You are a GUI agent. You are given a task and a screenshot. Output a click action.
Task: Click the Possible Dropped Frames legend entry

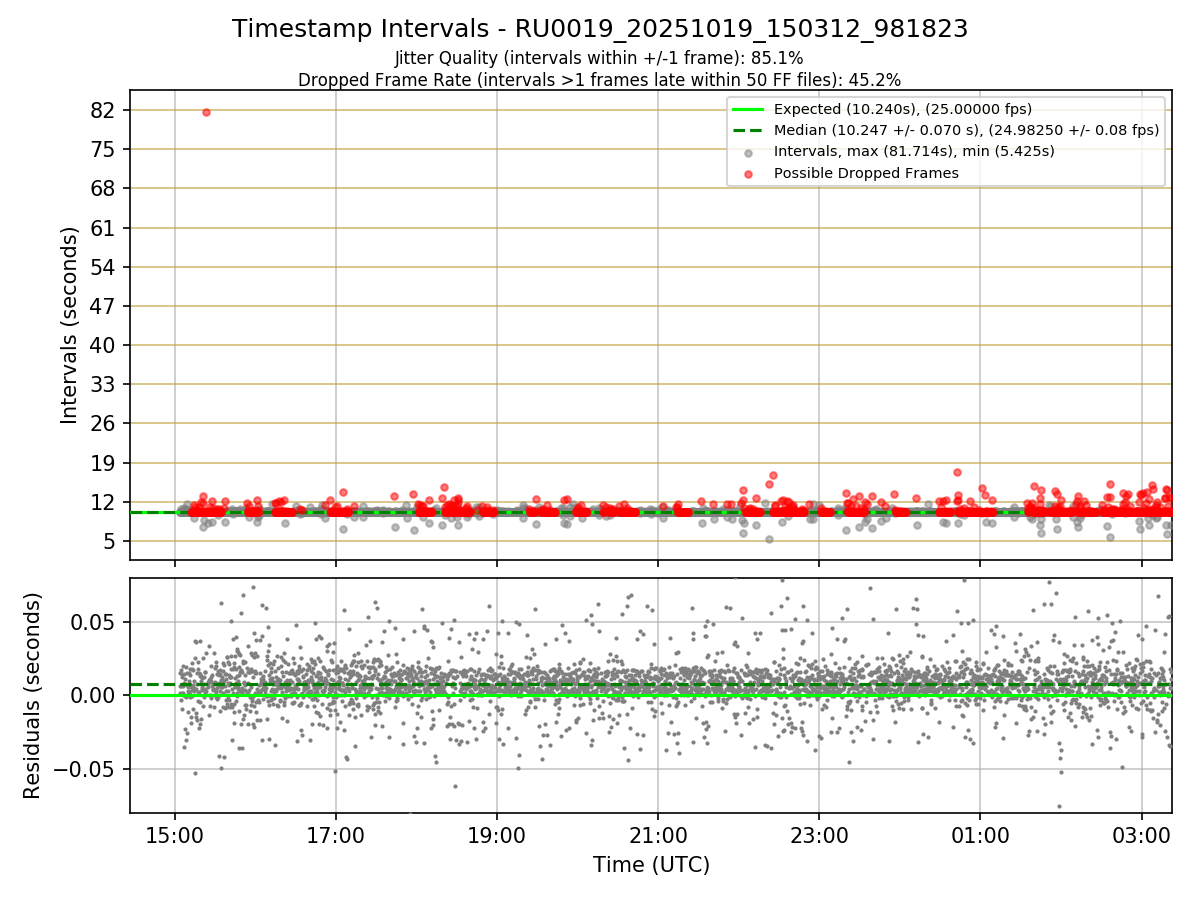point(866,173)
